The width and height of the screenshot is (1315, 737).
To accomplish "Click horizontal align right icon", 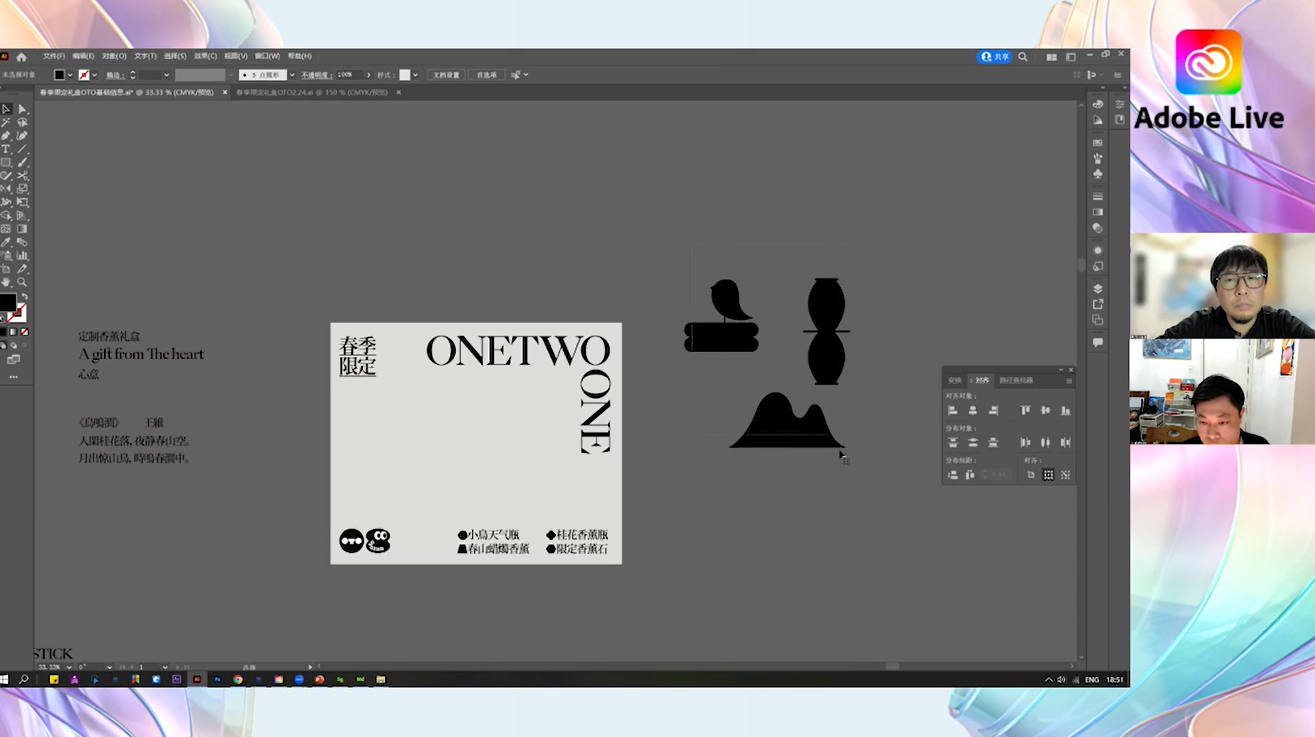I will (993, 410).
